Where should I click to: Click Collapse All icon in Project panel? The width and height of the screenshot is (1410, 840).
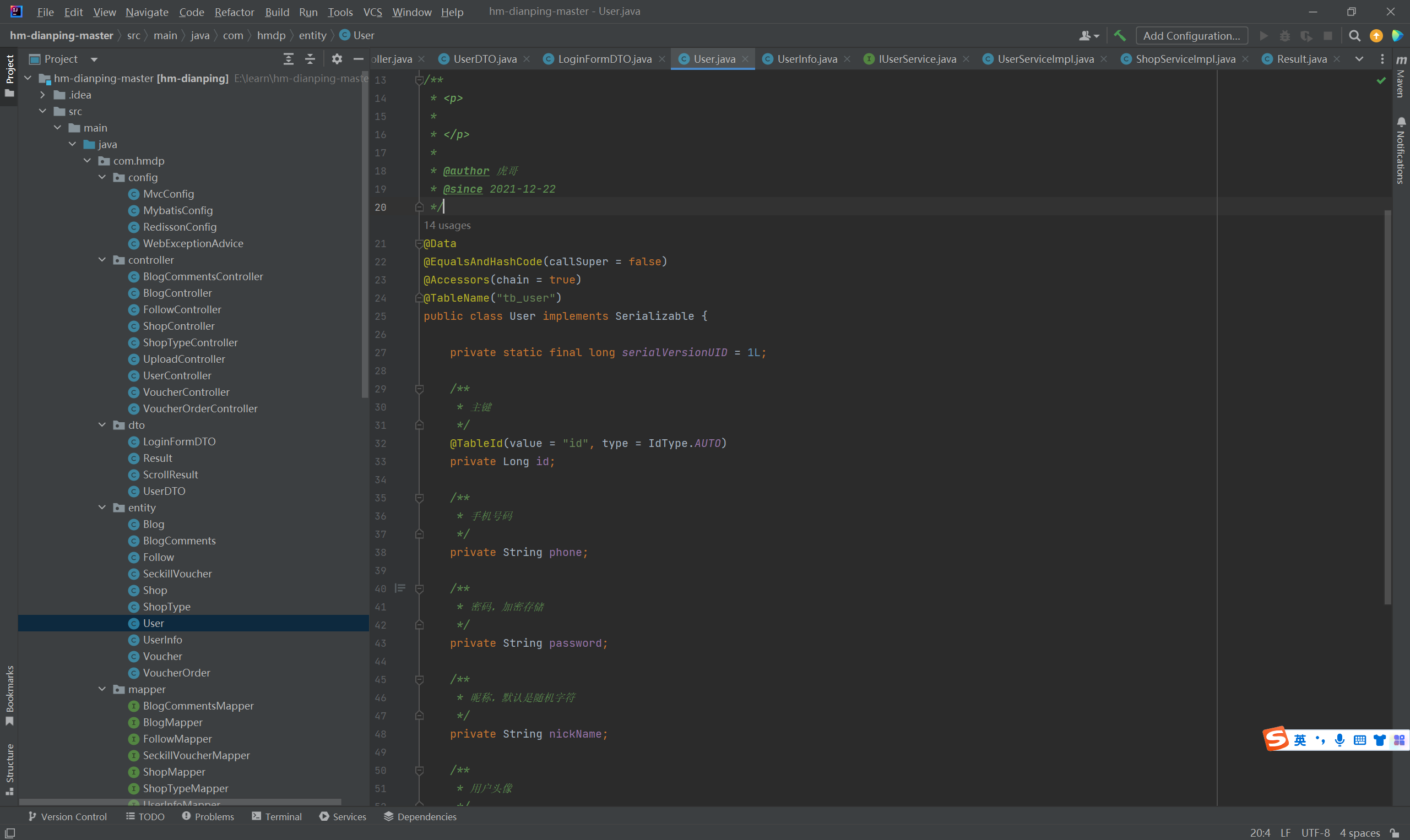(x=310, y=59)
